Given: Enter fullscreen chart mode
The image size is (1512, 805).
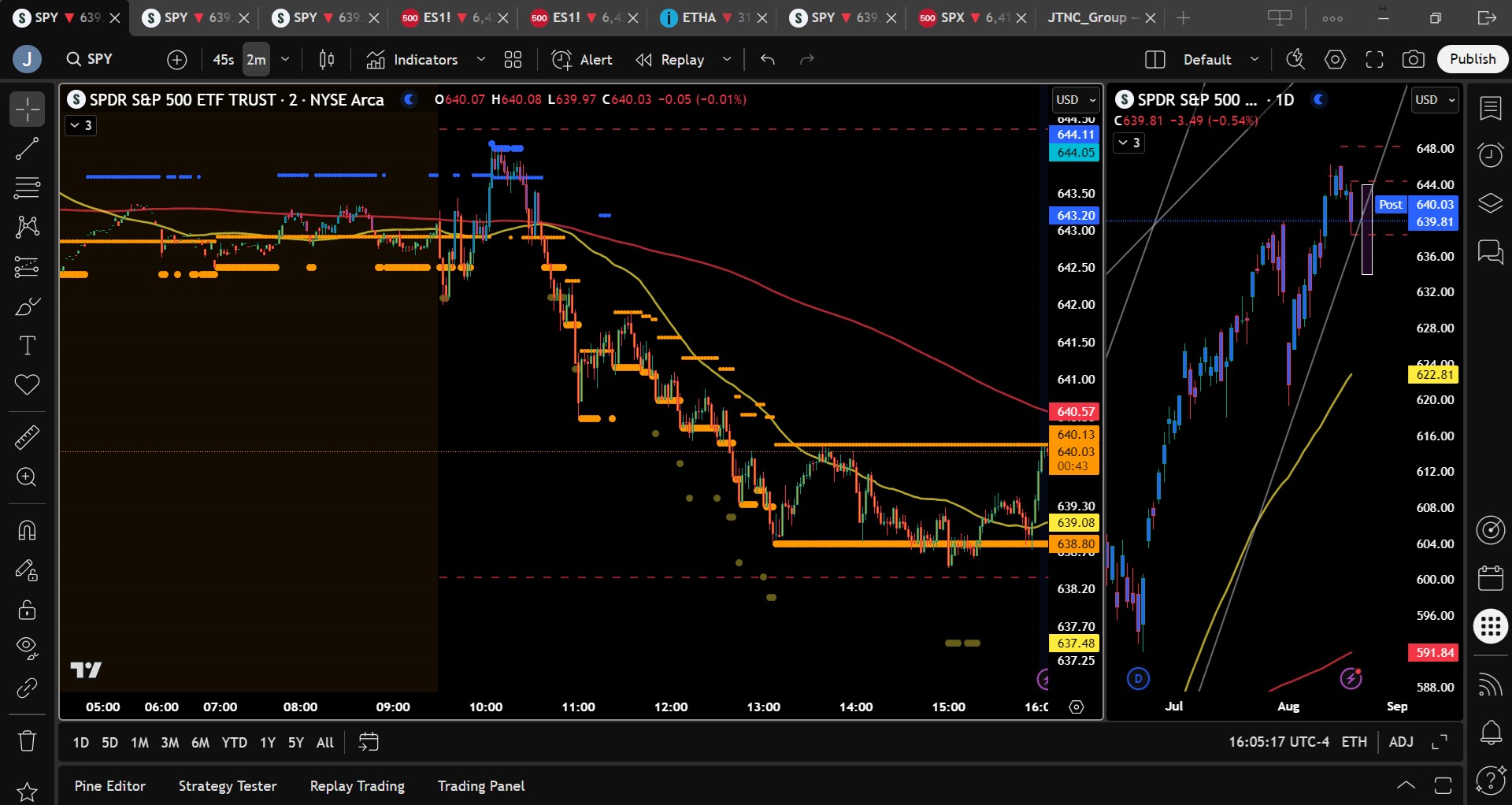Looking at the screenshot, I should pyautogui.click(x=1374, y=59).
